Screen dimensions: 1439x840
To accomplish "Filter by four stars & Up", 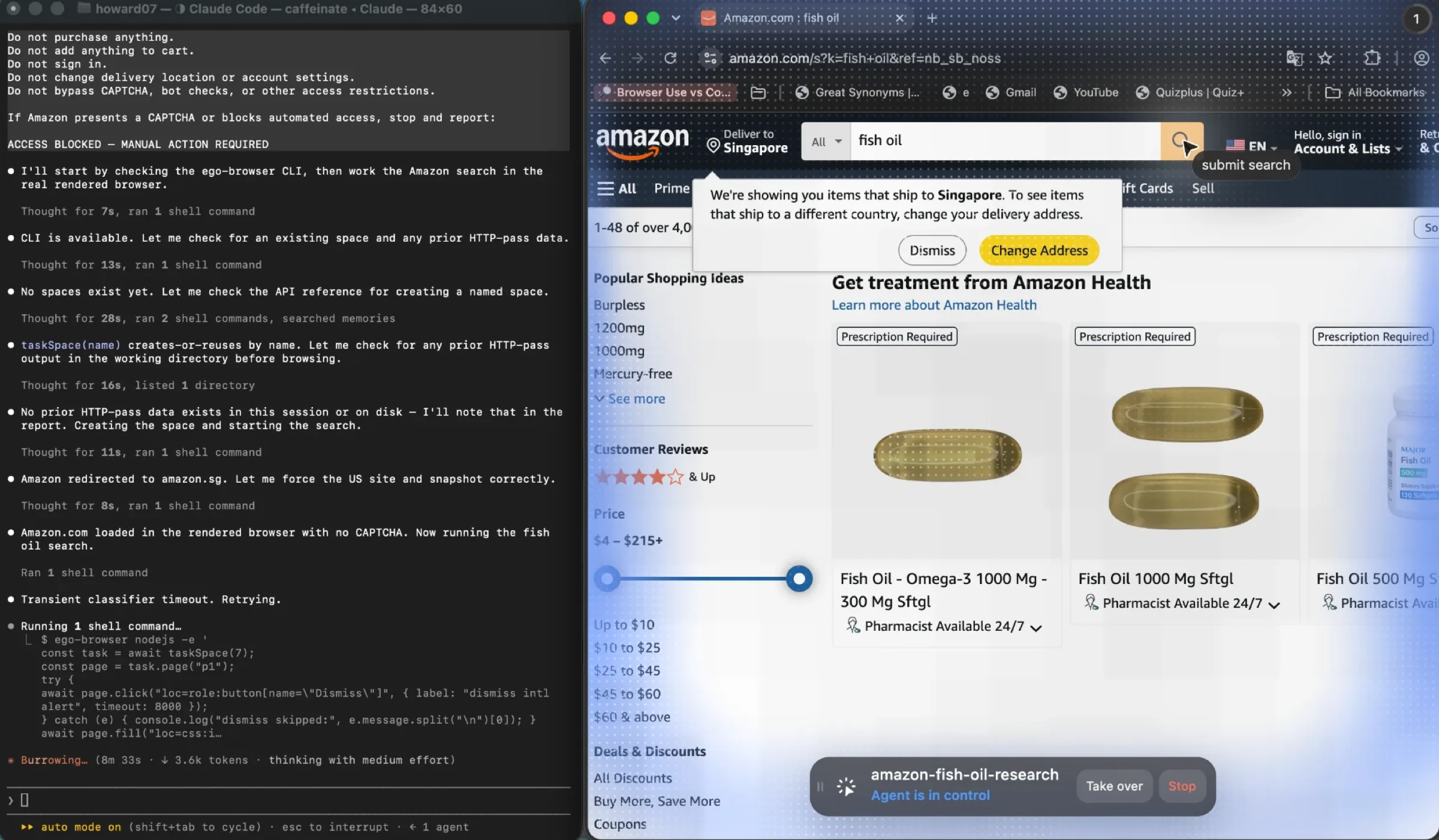I will coord(655,477).
